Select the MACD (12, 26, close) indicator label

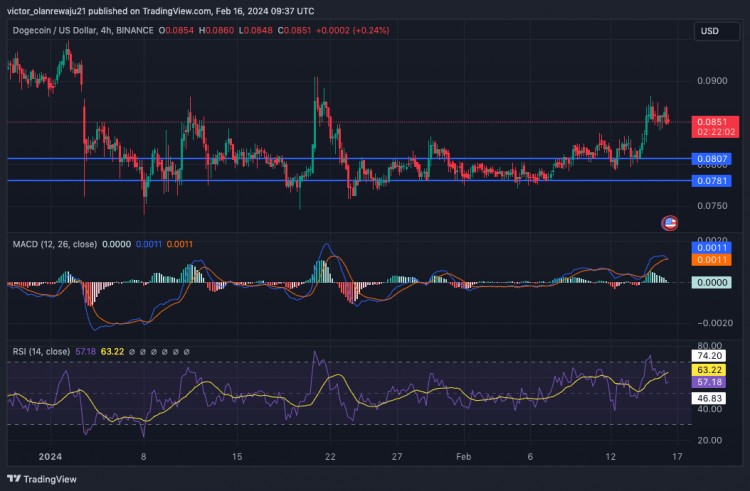54,243
